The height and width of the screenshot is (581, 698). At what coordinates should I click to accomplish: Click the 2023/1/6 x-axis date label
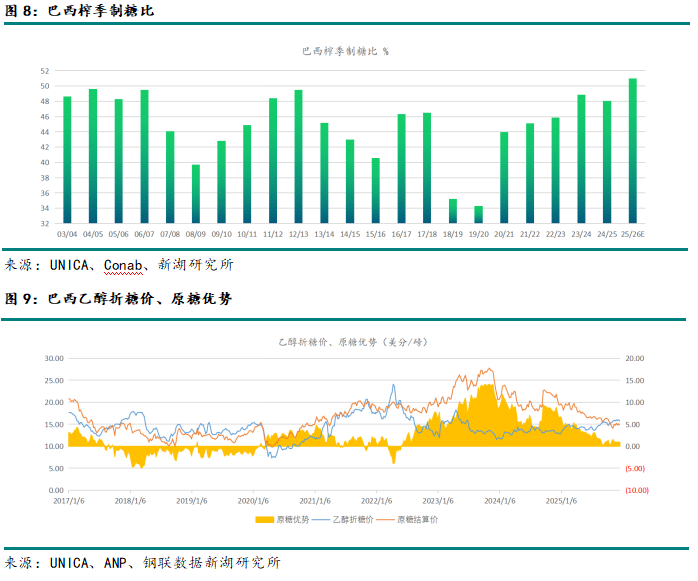tap(438, 501)
